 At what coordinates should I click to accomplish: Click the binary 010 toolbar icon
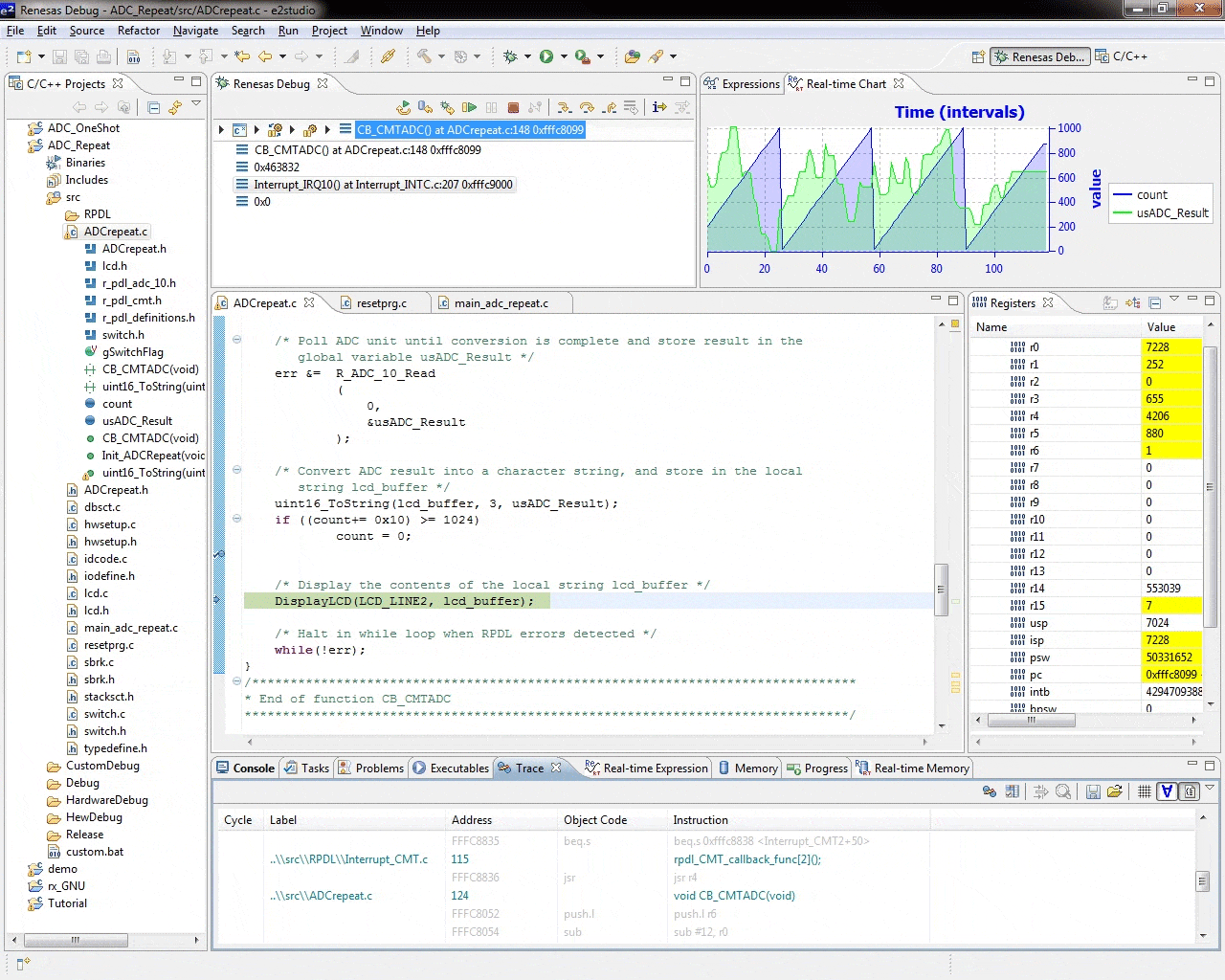coord(133,56)
